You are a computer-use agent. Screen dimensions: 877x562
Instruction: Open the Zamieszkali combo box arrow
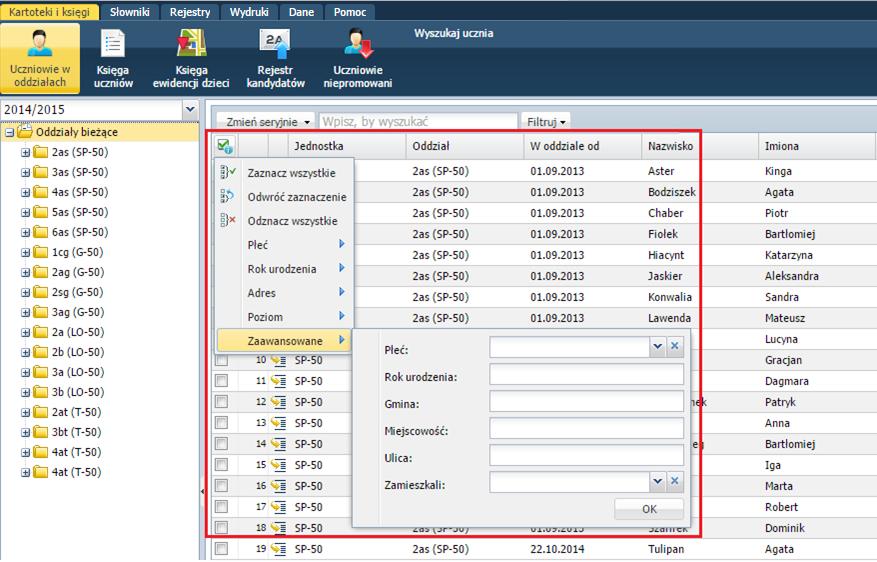tap(658, 481)
